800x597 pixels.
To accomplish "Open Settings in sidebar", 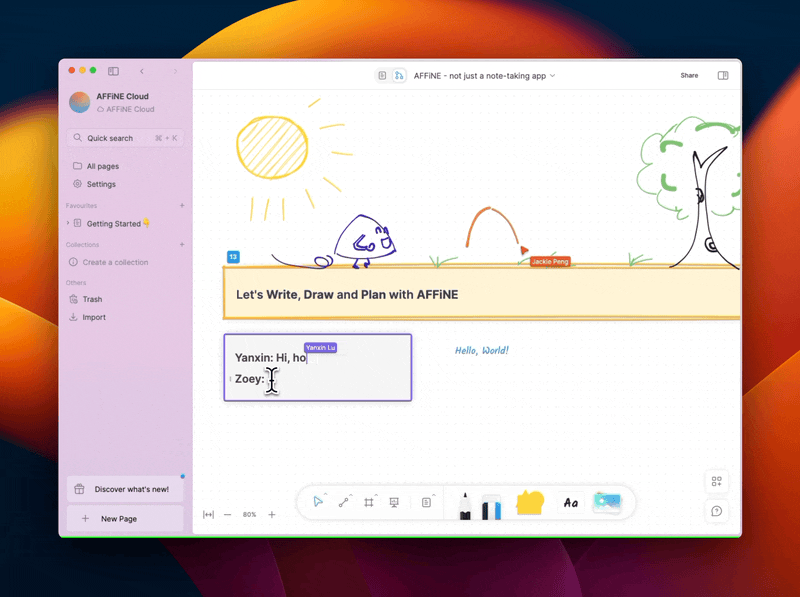I will 101,184.
